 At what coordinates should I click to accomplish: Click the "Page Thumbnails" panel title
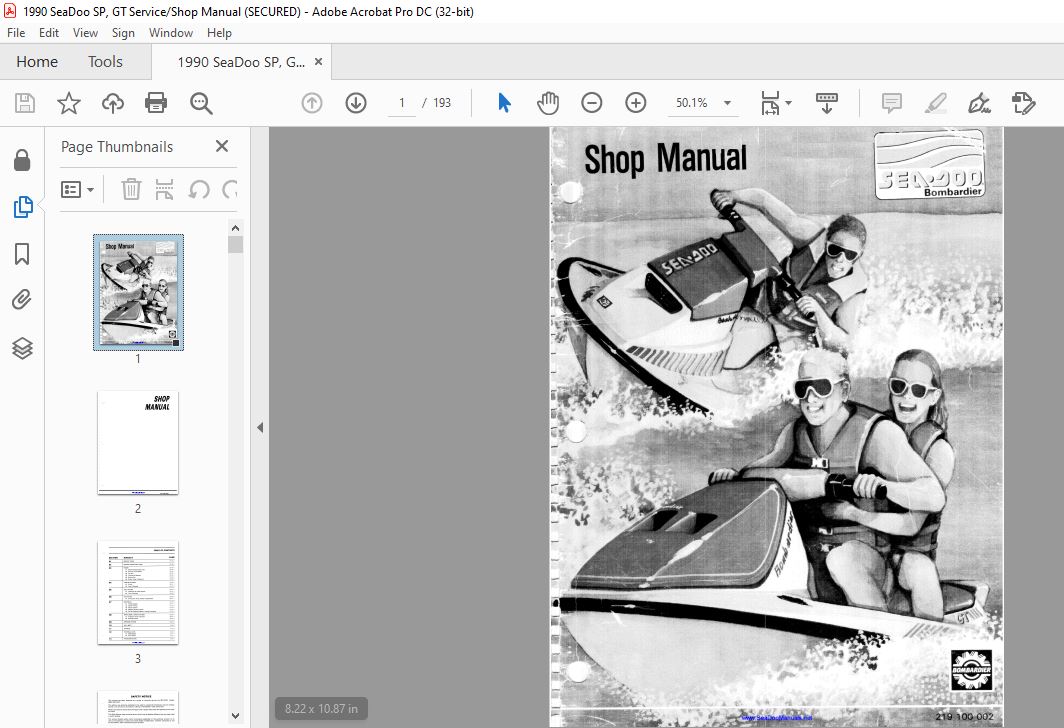click(x=117, y=147)
